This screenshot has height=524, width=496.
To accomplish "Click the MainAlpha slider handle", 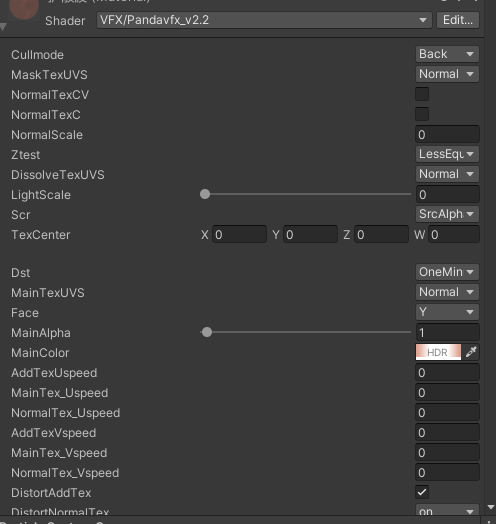I will coord(207,332).
